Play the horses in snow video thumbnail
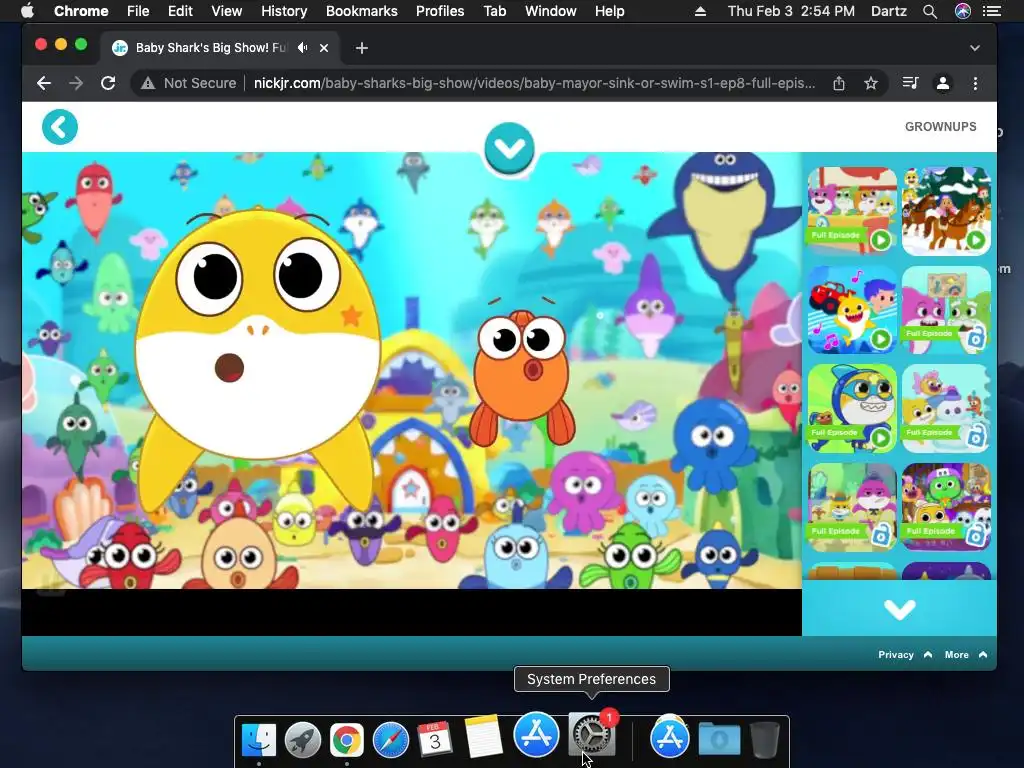This screenshot has height=768, width=1024. (x=946, y=211)
